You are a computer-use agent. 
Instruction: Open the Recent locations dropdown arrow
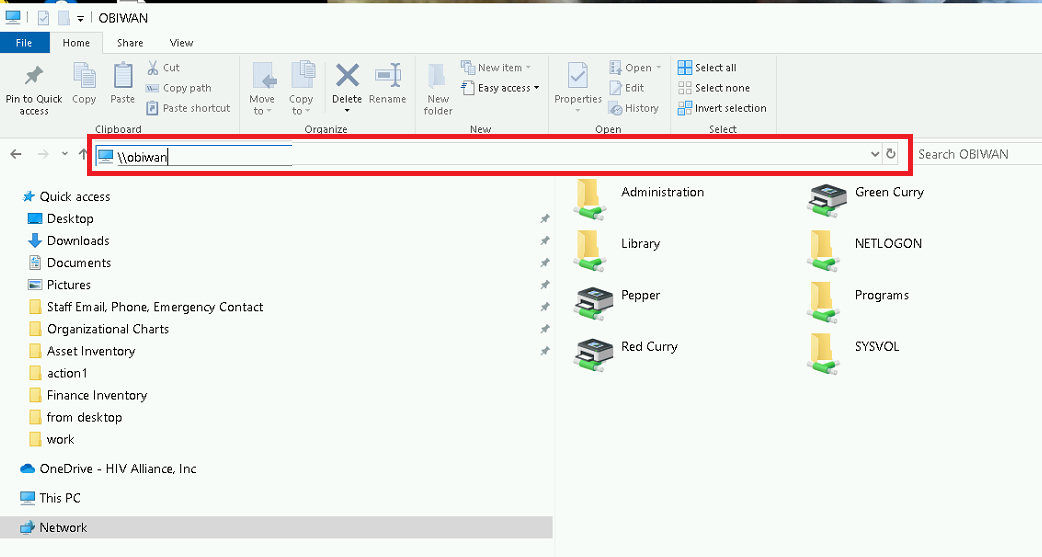point(64,154)
